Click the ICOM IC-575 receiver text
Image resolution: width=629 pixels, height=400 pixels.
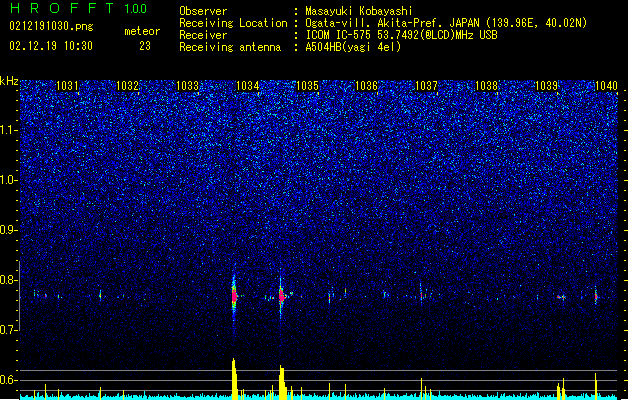click(x=401, y=35)
